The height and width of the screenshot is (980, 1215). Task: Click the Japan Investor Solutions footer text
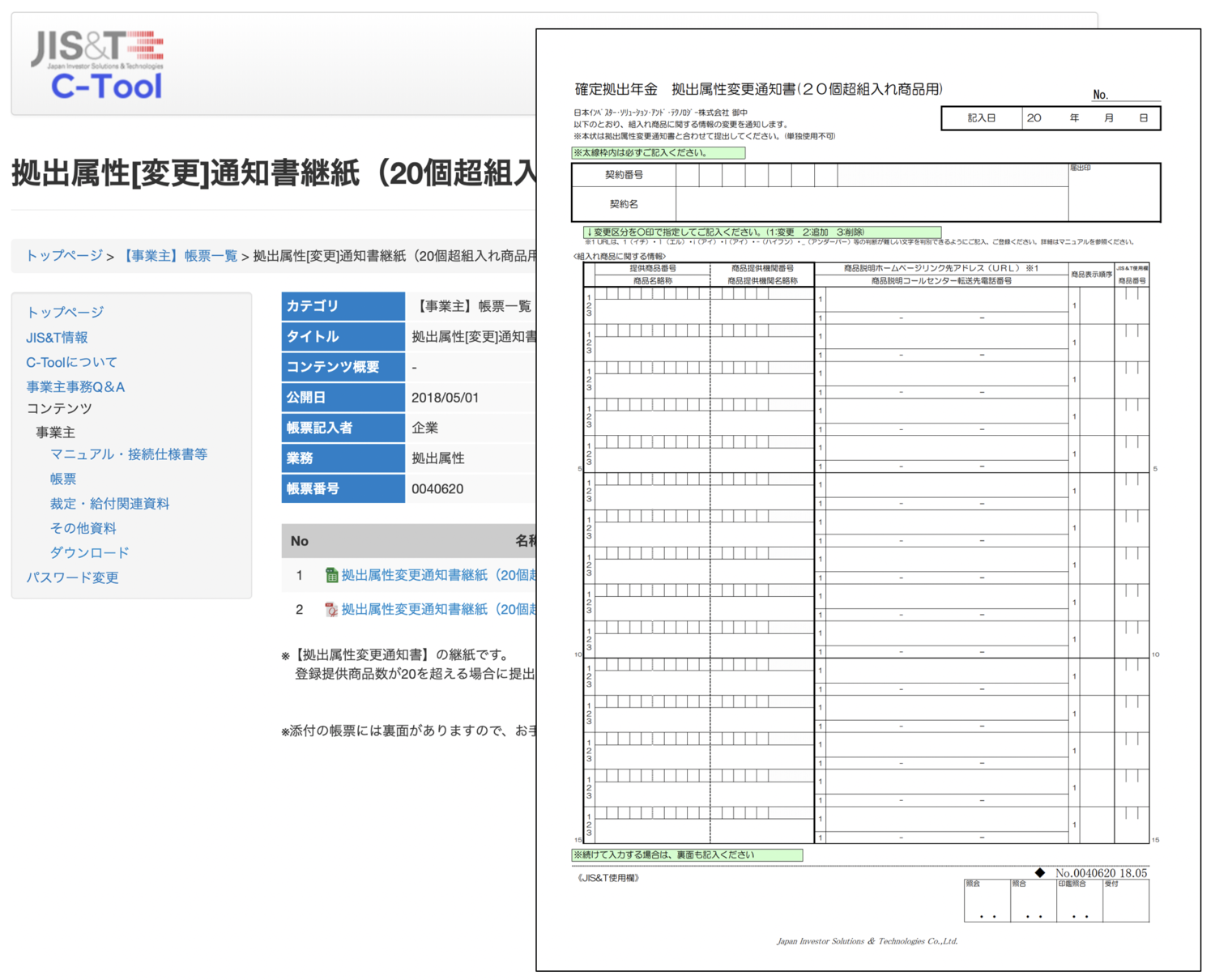tap(867, 941)
